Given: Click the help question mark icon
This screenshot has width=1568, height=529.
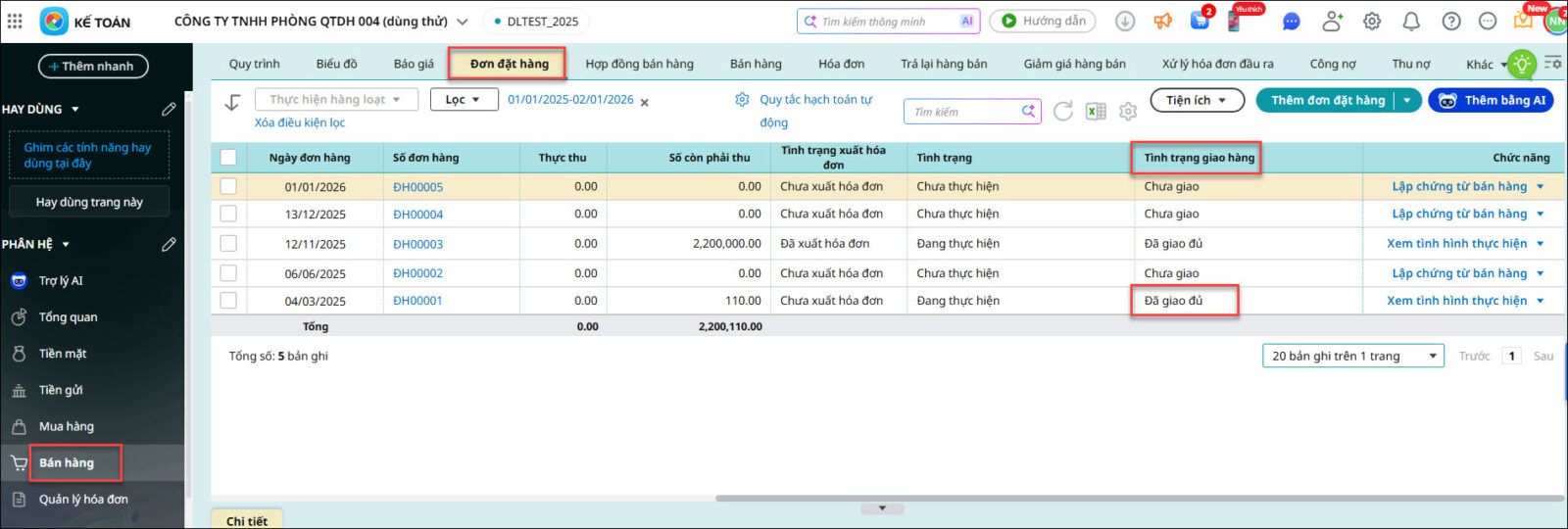Looking at the screenshot, I should 1451,22.
